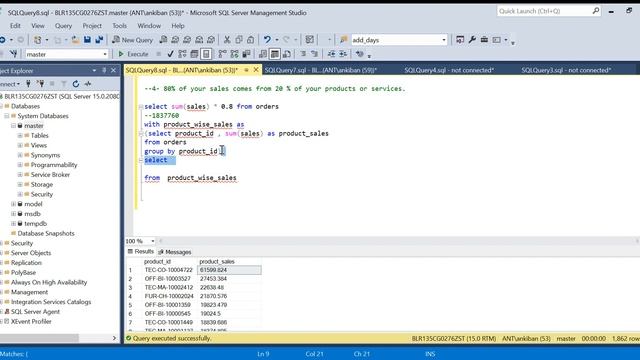Open the Edit menu
640x360 pixels.
[15, 26]
